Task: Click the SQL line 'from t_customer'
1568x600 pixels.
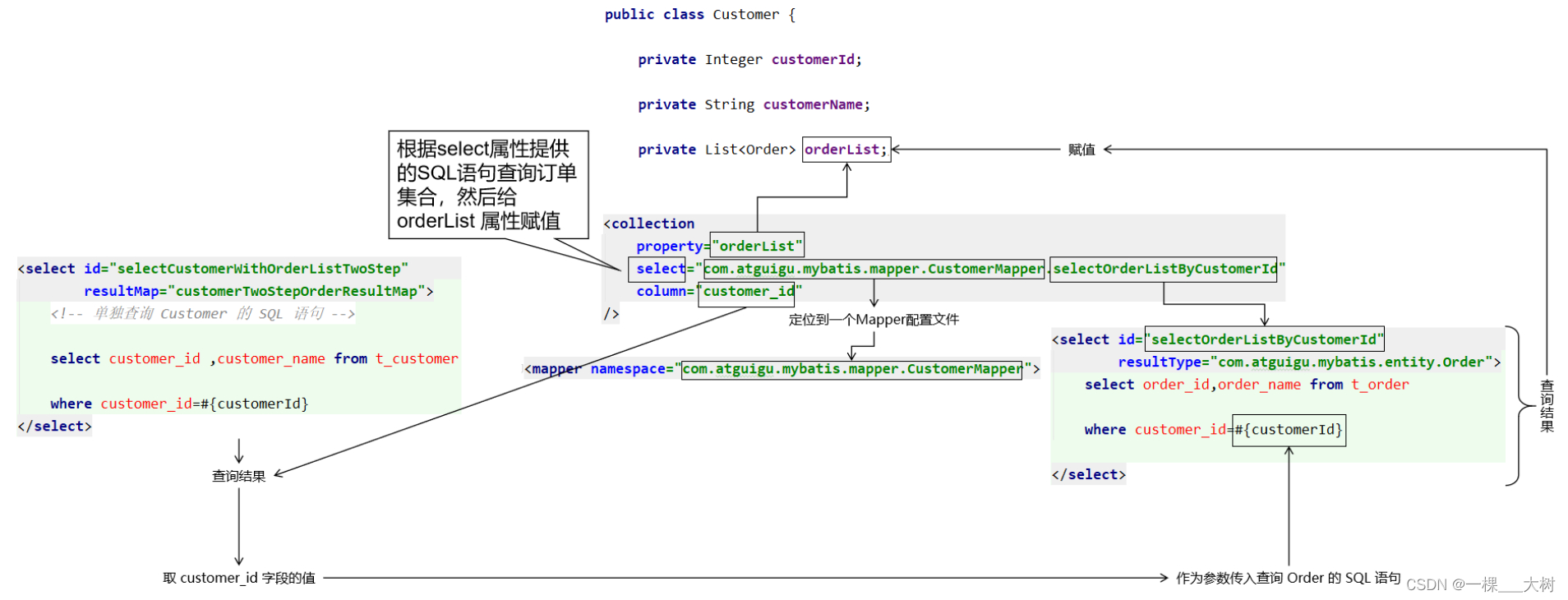Action: point(255,358)
